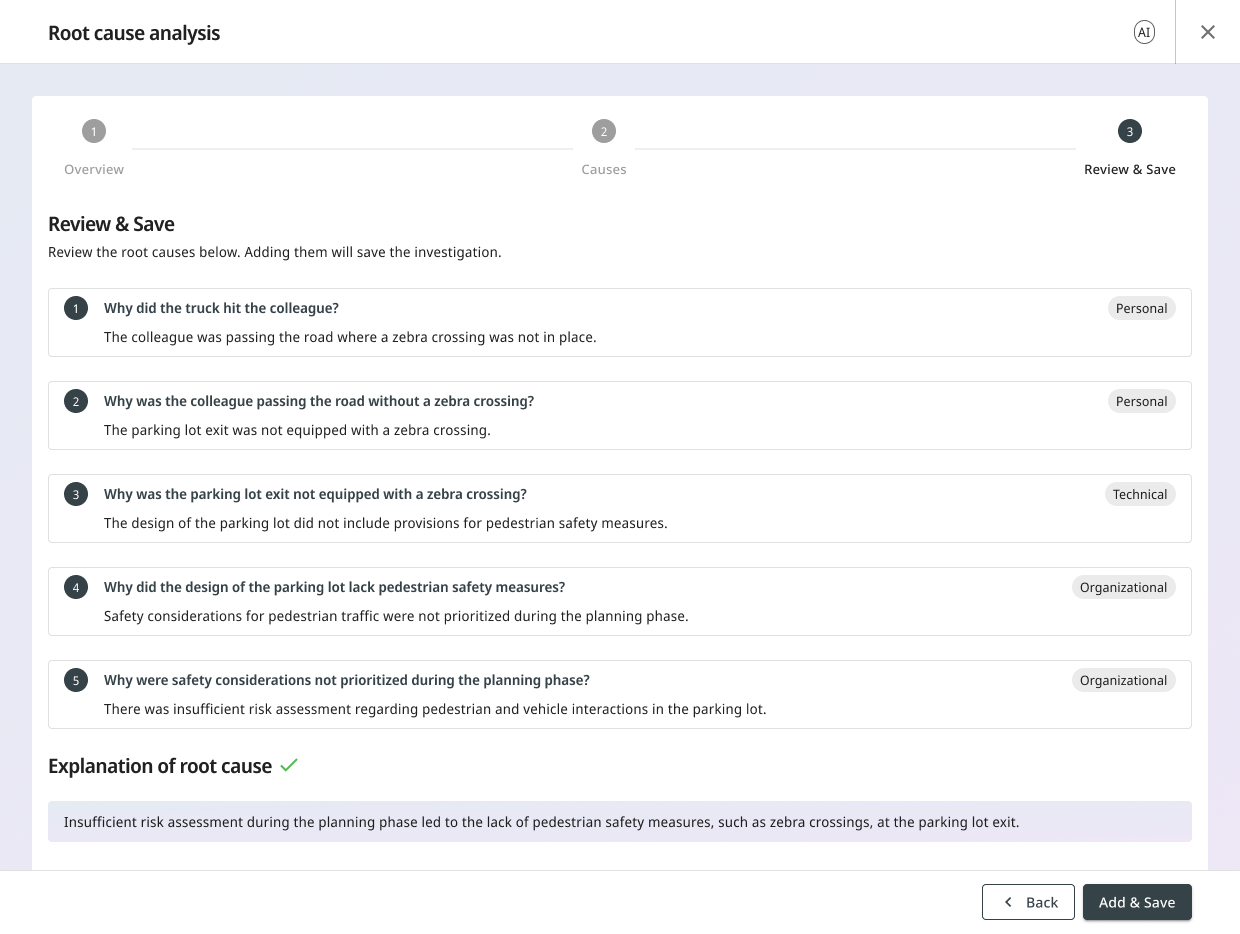
Task: Click the number 1 badge of first cause
Action: pyautogui.click(x=76, y=309)
